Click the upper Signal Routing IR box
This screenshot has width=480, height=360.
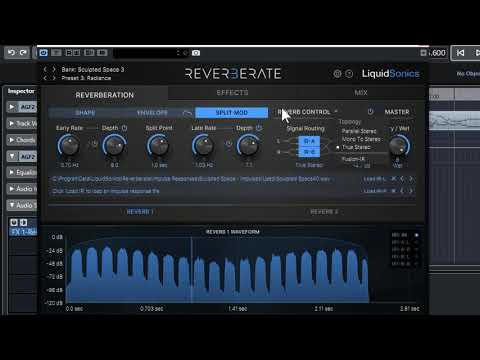[x=309, y=141]
